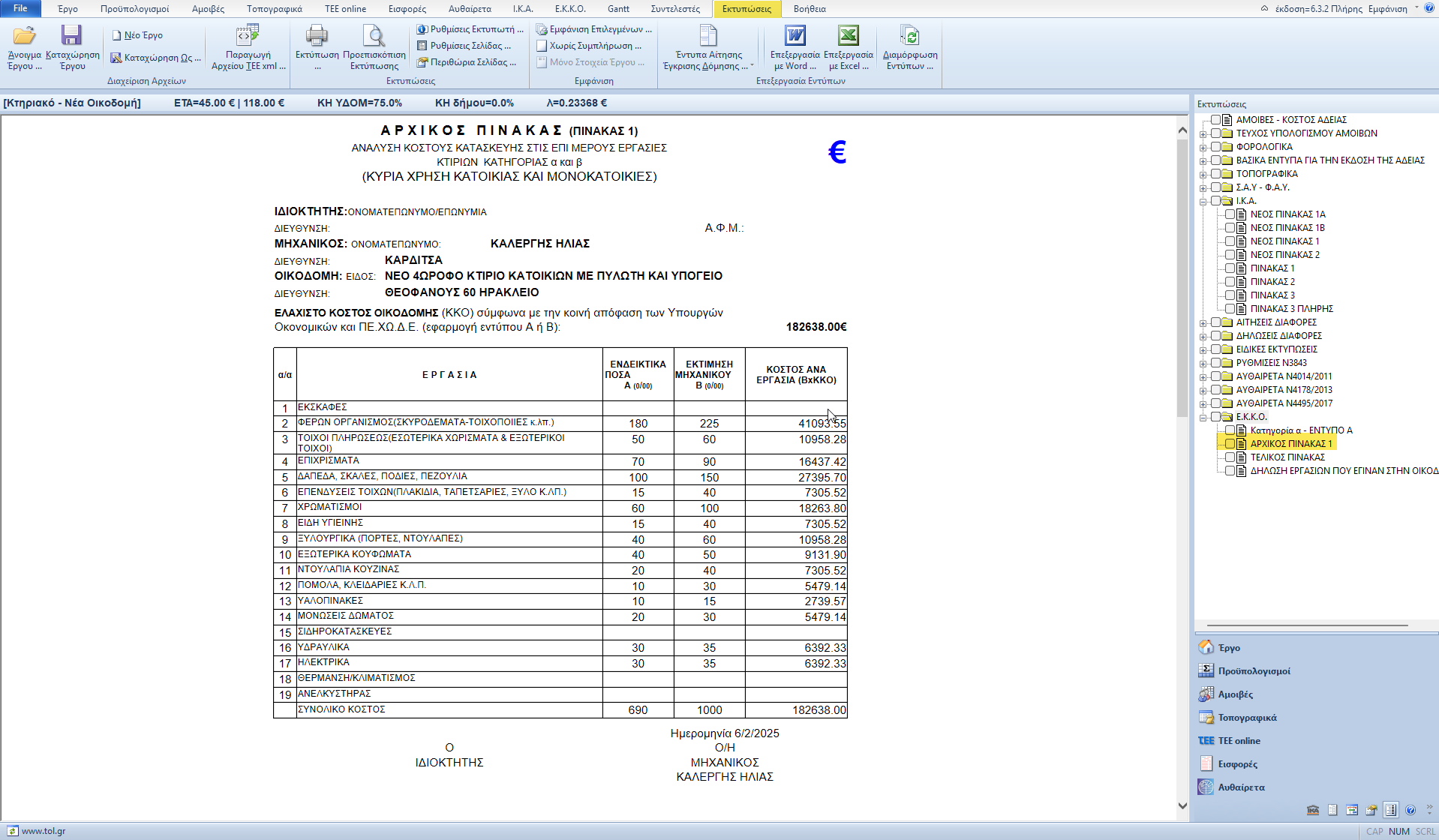This screenshot has height=840, width=1439.
Task: Tick the ΤΕΛΙΚΟΣ ΠΙΝΑΚΑΣ checkbox
Action: click(1230, 457)
